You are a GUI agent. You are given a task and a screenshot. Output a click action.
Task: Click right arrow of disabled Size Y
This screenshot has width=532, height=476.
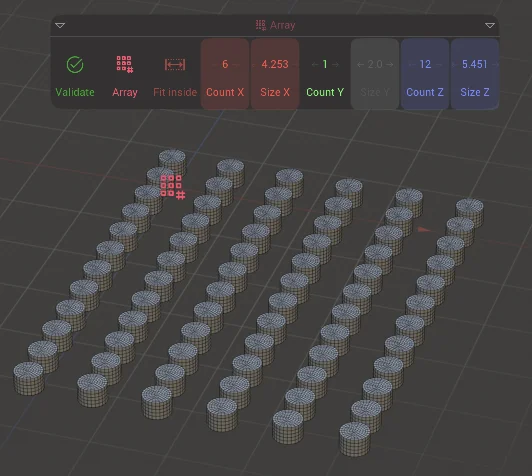[390, 64]
